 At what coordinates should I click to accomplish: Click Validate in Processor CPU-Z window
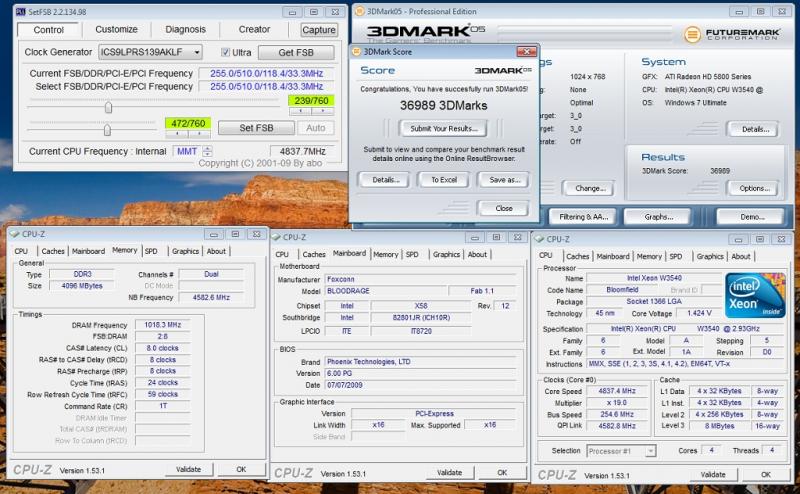(713, 475)
